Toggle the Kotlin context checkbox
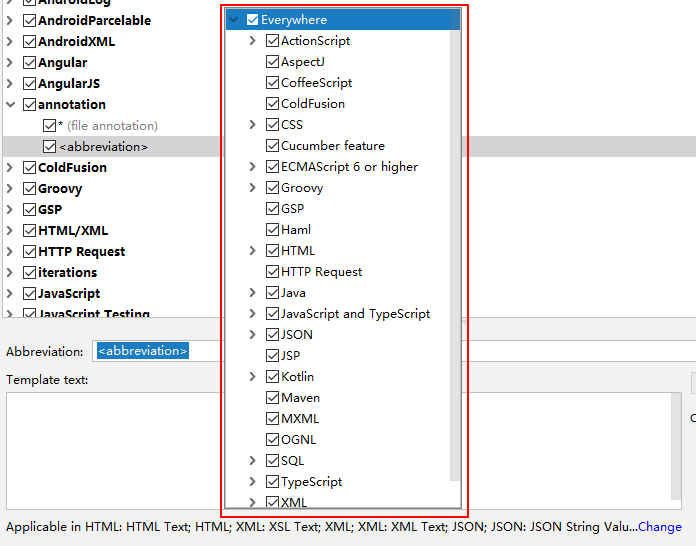The image size is (696, 546). [272, 376]
